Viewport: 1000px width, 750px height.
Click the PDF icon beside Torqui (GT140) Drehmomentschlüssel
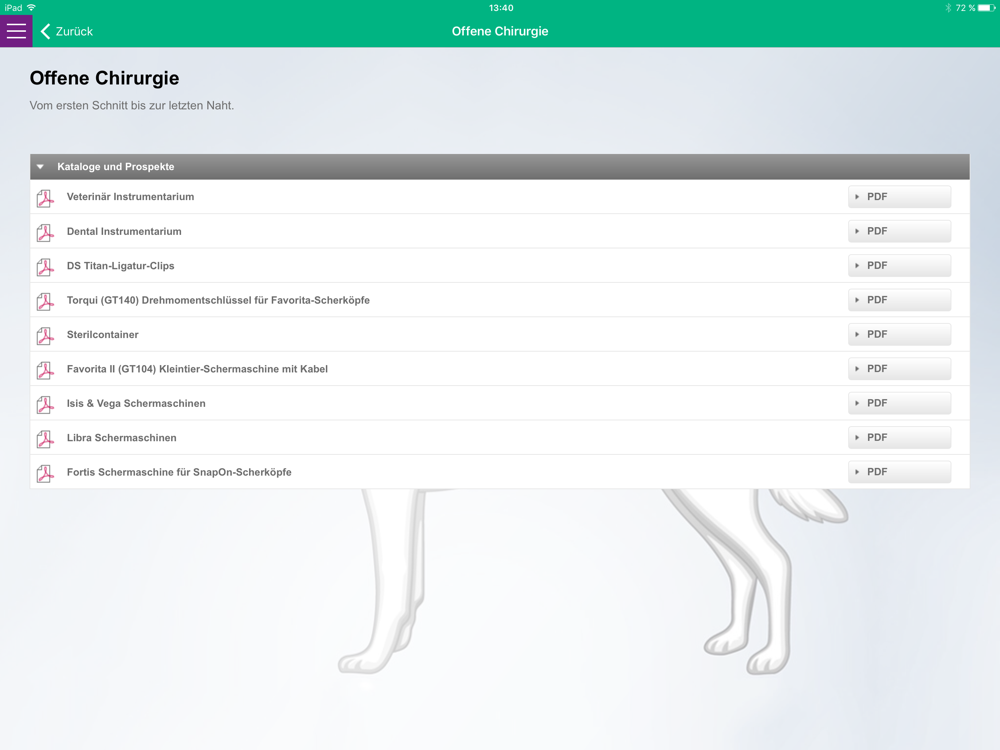(45, 301)
